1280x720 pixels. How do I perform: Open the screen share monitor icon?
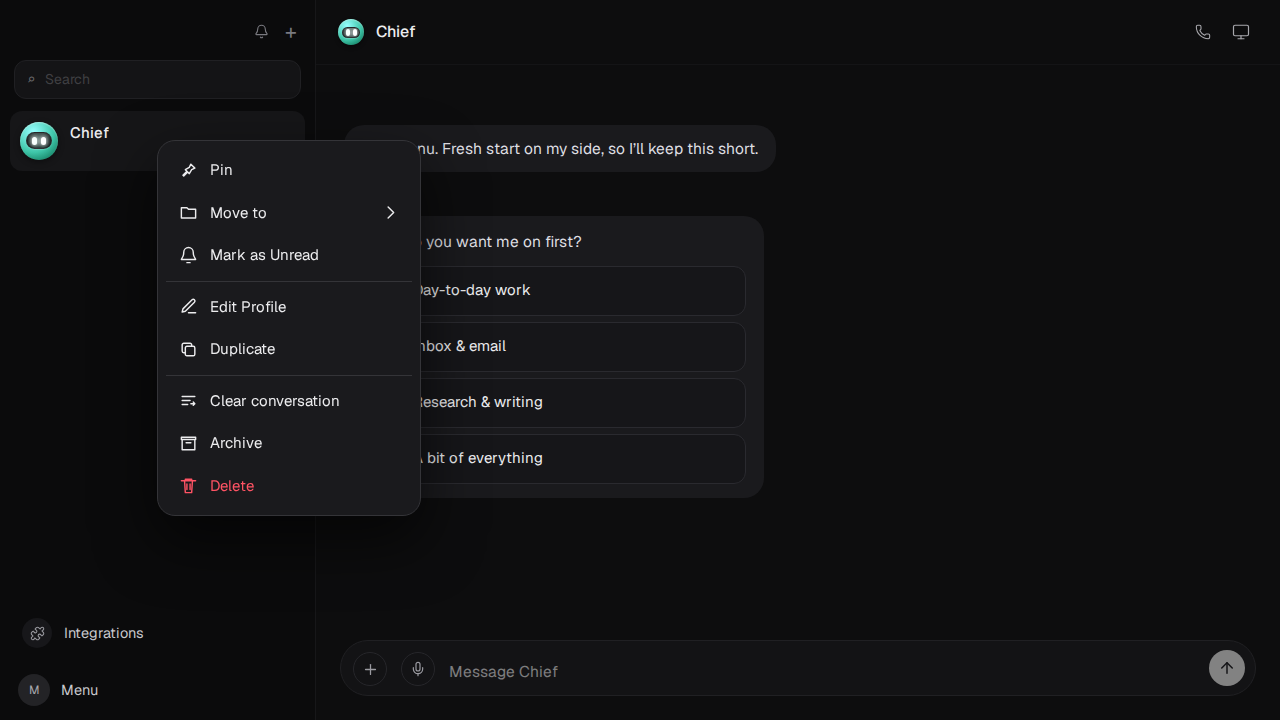coord(1241,32)
